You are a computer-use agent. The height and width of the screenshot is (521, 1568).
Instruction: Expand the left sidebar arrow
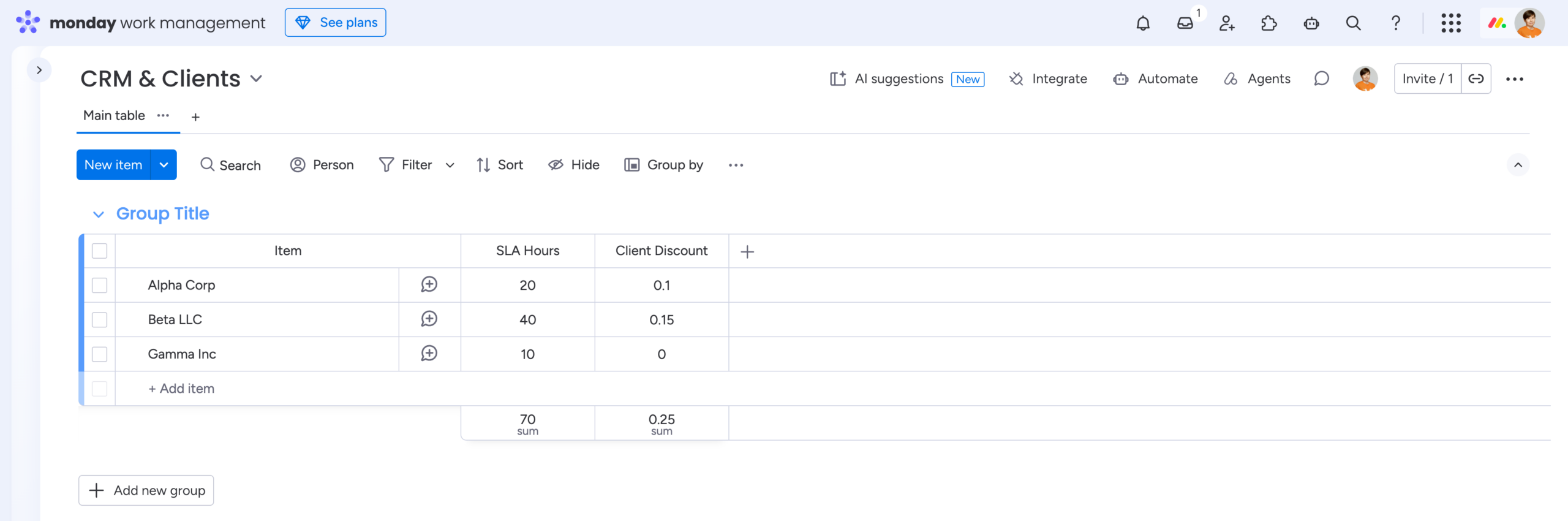pyautogui.click(x=39, y=70)
